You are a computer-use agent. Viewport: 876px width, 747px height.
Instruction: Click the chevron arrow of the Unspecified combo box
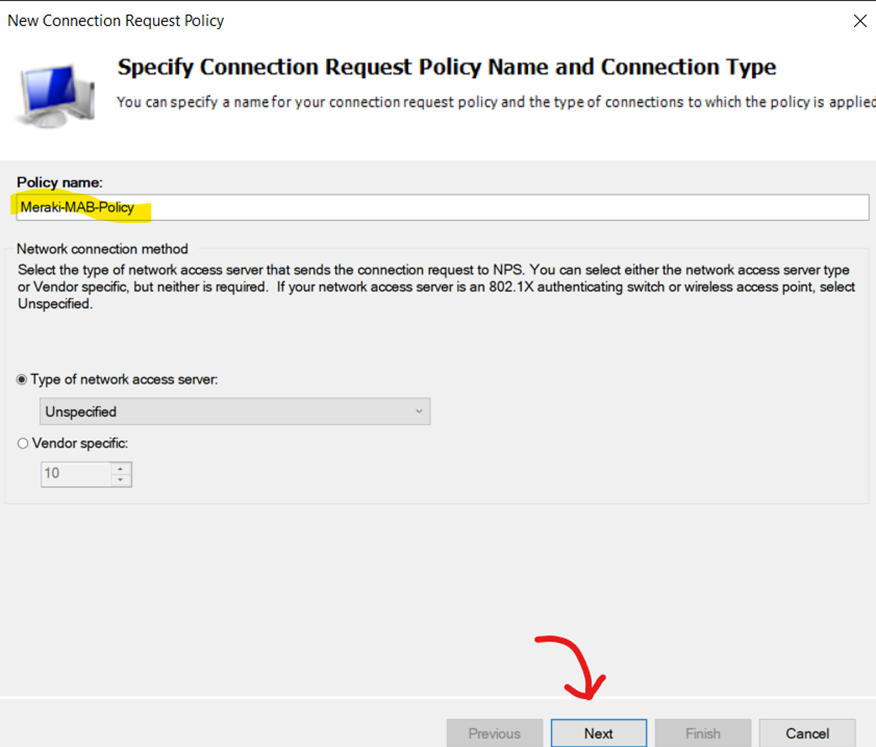pyautogui.click(x=418, y=412)
